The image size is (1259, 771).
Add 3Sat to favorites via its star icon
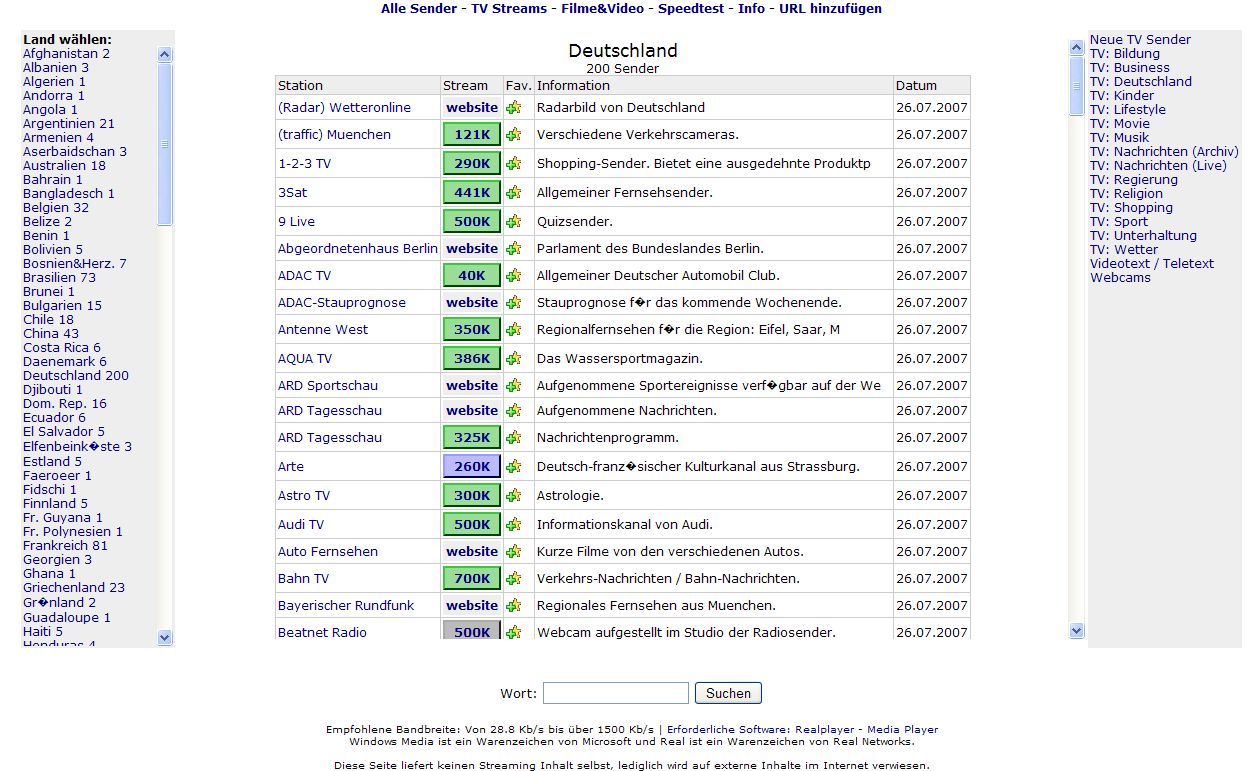point(514,193)
